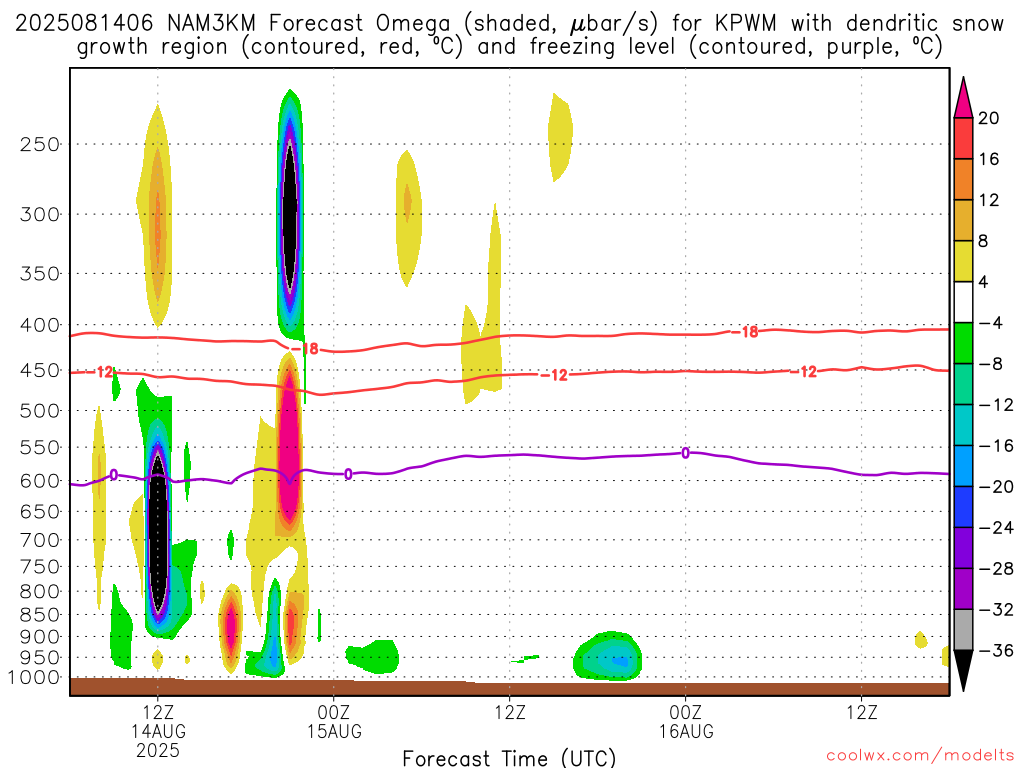Click the 700 pressure level label
Viewport: 1024px width, 768px height.
40,540
